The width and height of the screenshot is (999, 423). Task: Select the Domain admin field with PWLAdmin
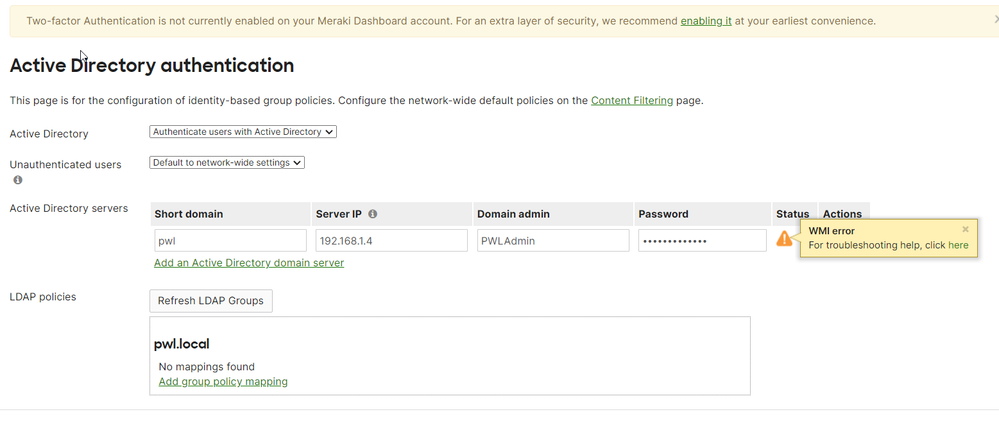tap(553, 240)
